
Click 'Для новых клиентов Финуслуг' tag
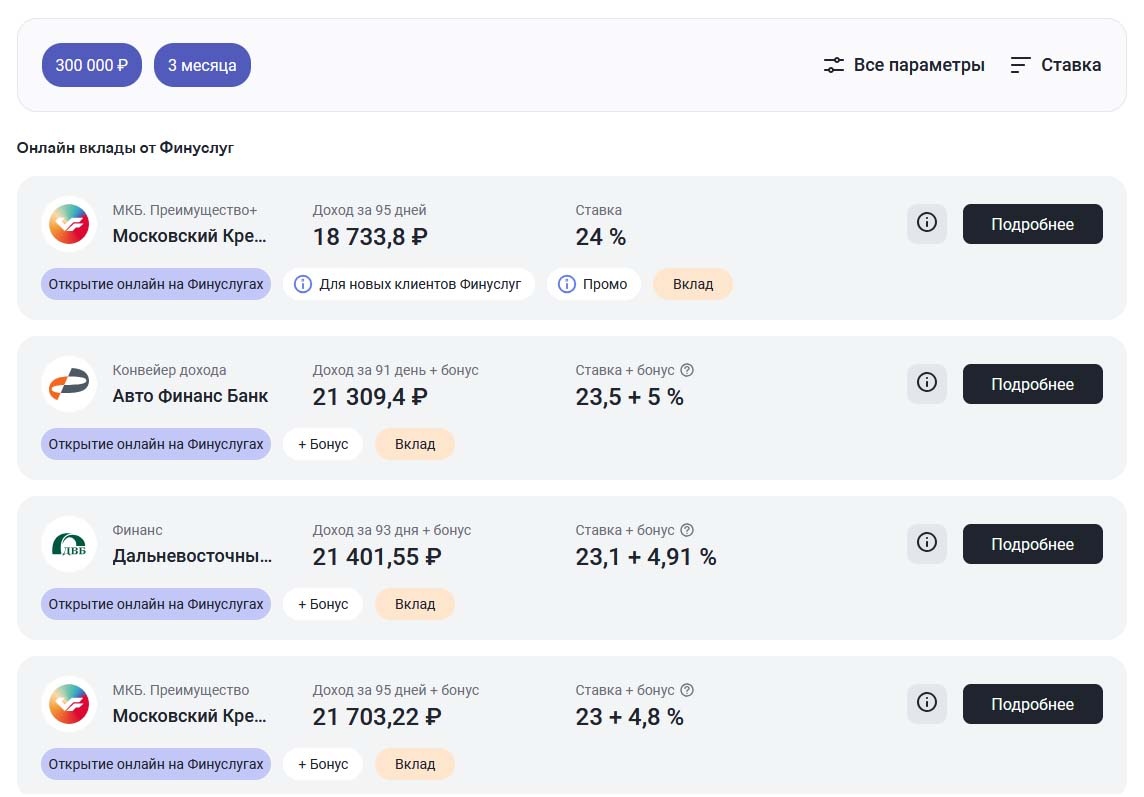point(409,284)
